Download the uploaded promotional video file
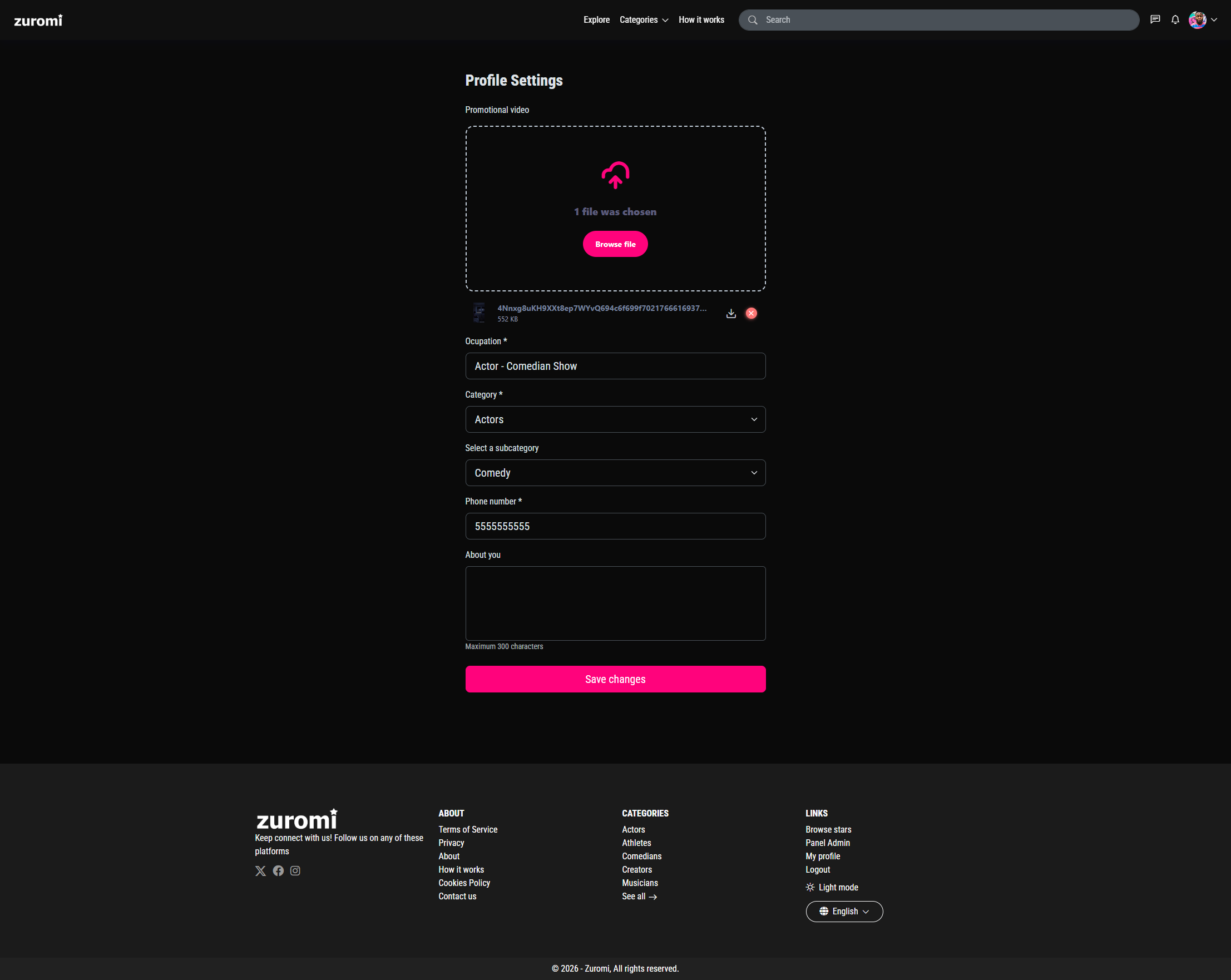1231x980 pixels. pos(731,313)
